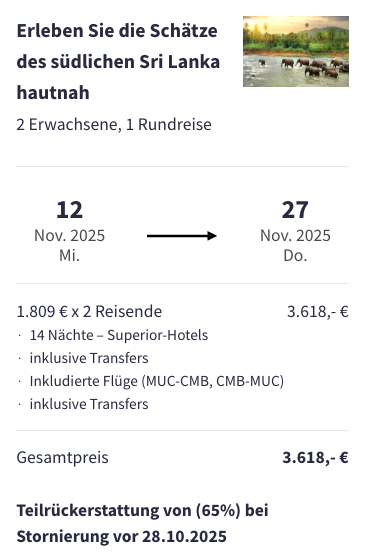Click 'Nov. 2025' under the number 12
Screen dimensions: 368x559
coord(70,236)
